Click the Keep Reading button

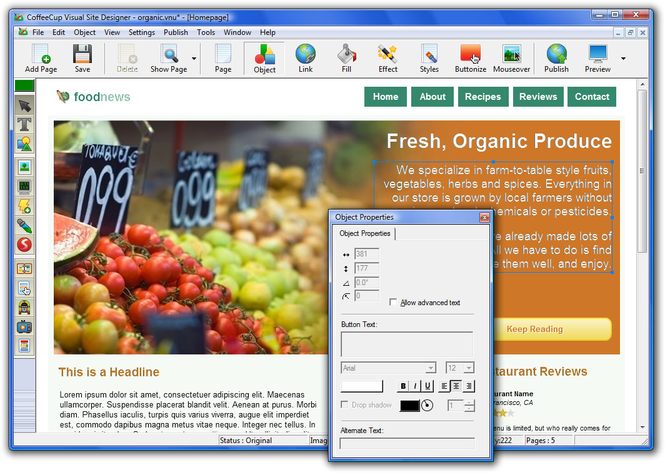pyautogui.click(x=552, y=329)
